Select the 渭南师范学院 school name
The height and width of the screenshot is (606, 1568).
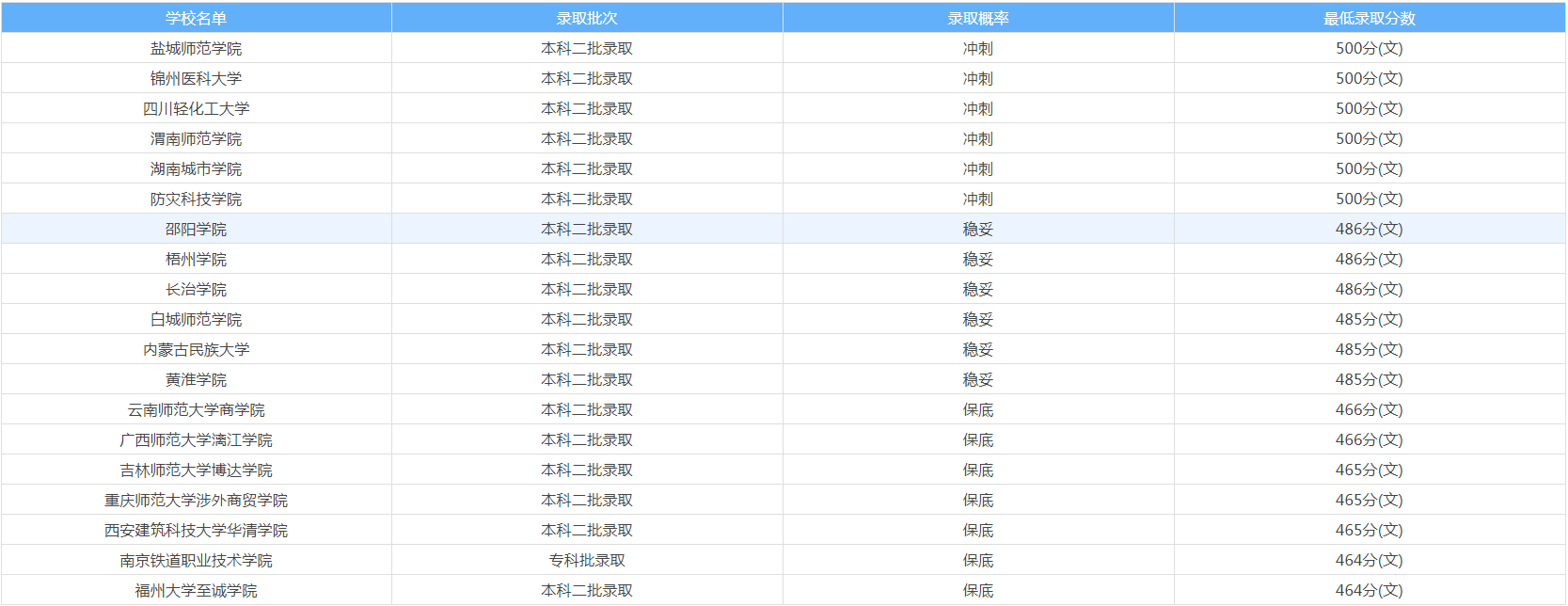[x=196, y=138]
